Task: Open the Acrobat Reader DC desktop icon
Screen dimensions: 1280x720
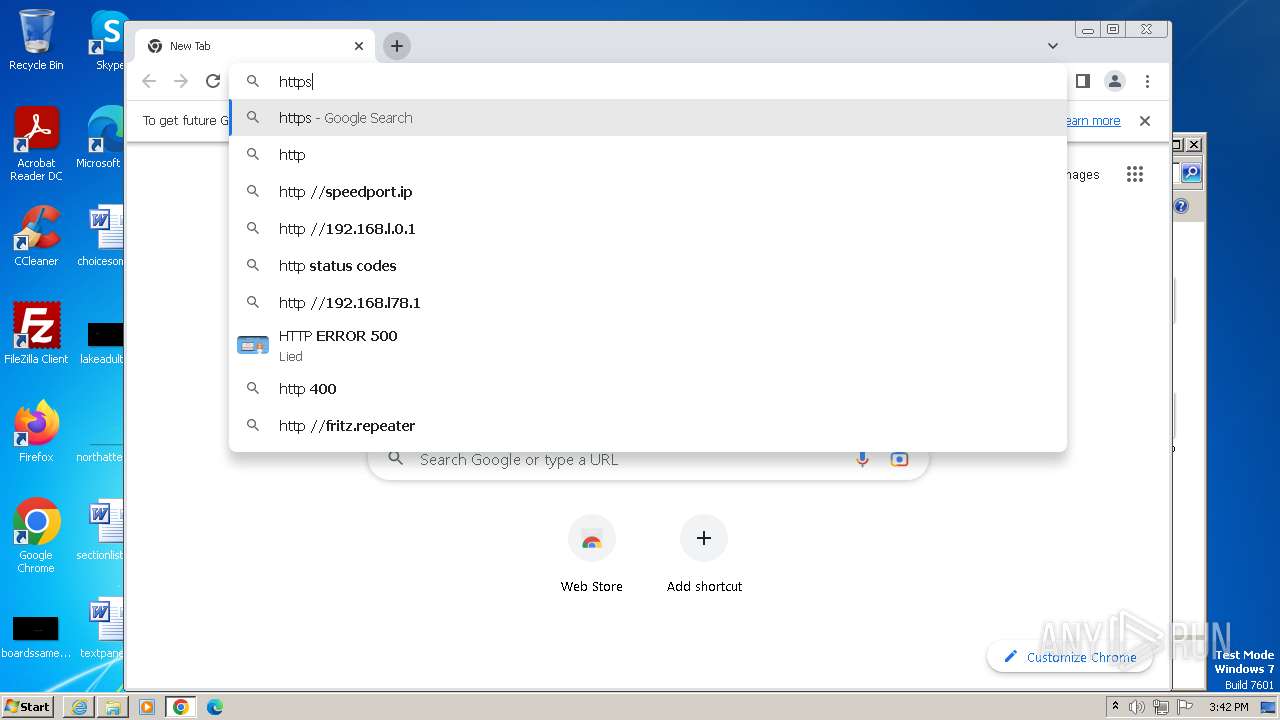Action: [36, 145]
